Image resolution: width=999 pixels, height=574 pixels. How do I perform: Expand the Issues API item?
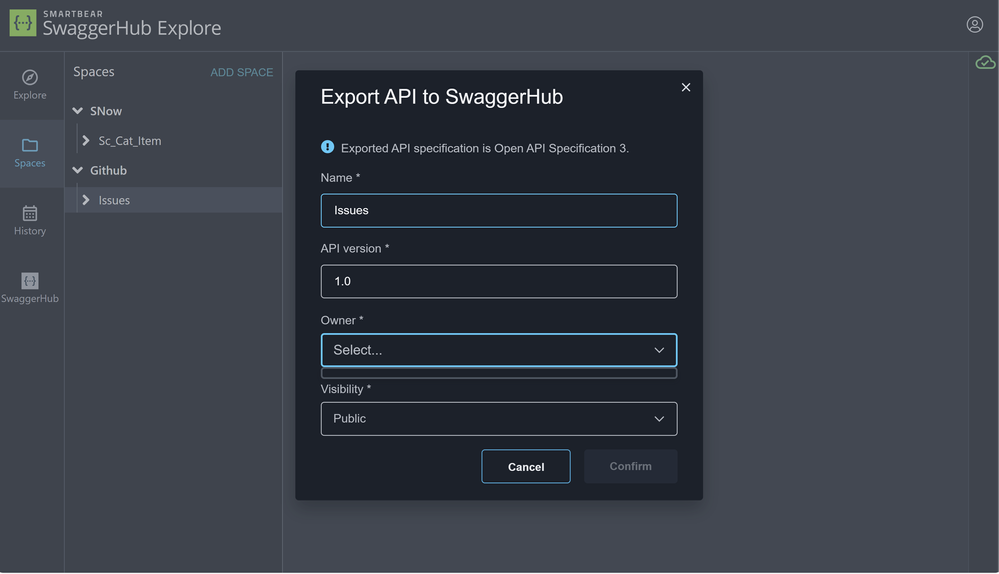[x=86, y=200]
